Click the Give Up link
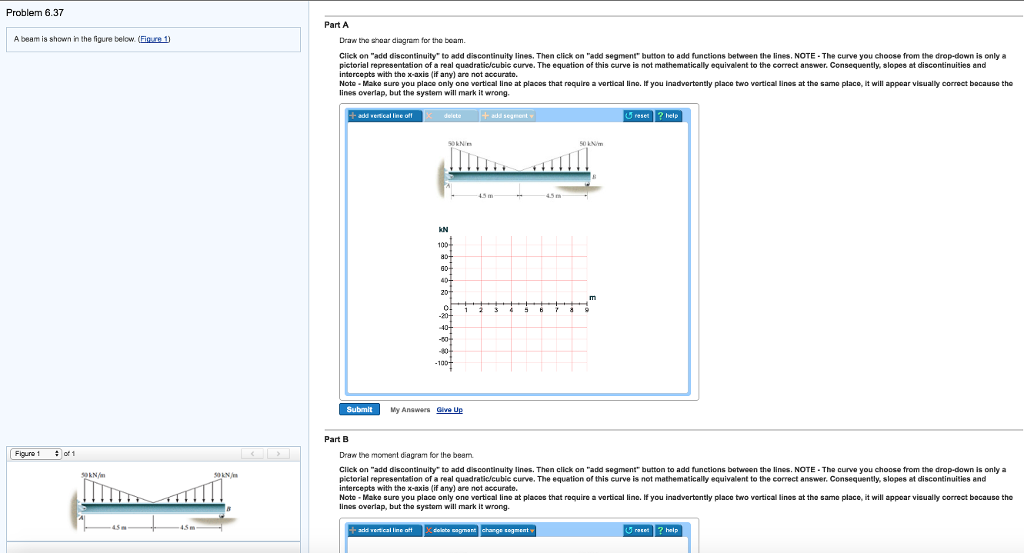Viewport: 1024px width, 553px height. click(449, 410)
